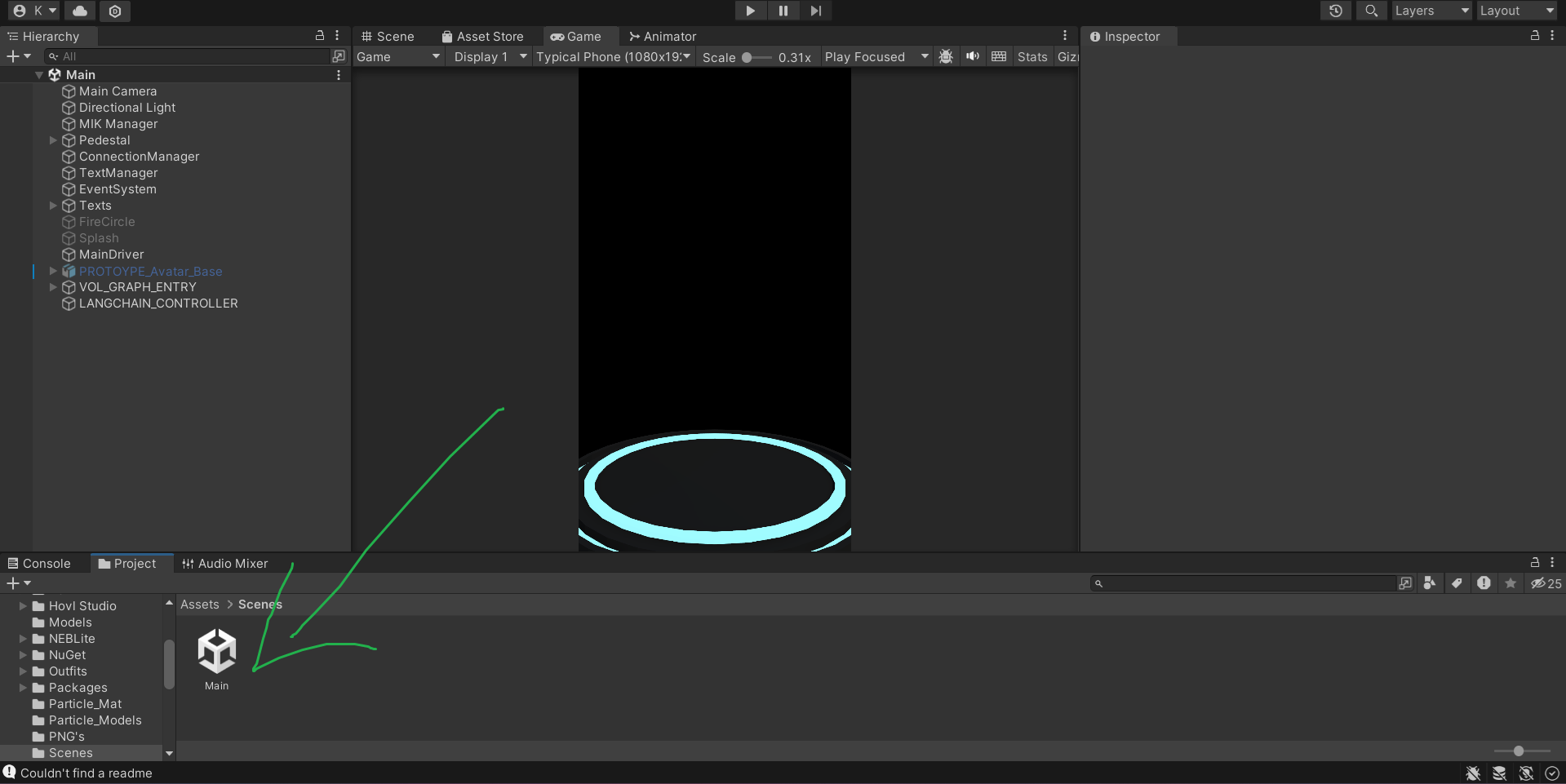The width and height of the screenshot is (1566, 784).
Task: Select the disabled FireCircle object
Action: pyautogui.click(x=107, y=222)
